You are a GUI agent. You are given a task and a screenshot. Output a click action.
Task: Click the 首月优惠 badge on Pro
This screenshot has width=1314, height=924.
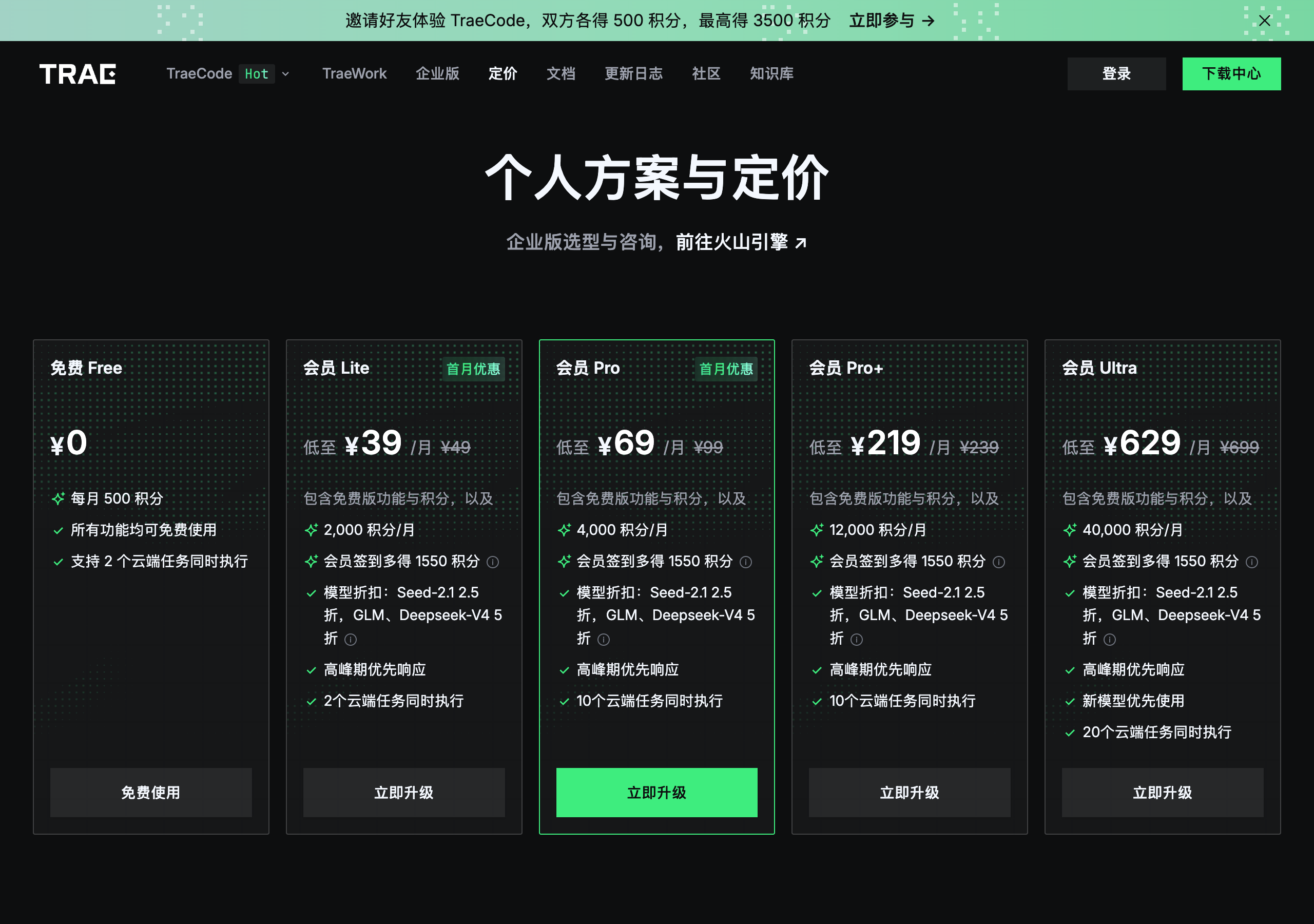(726, 369)
